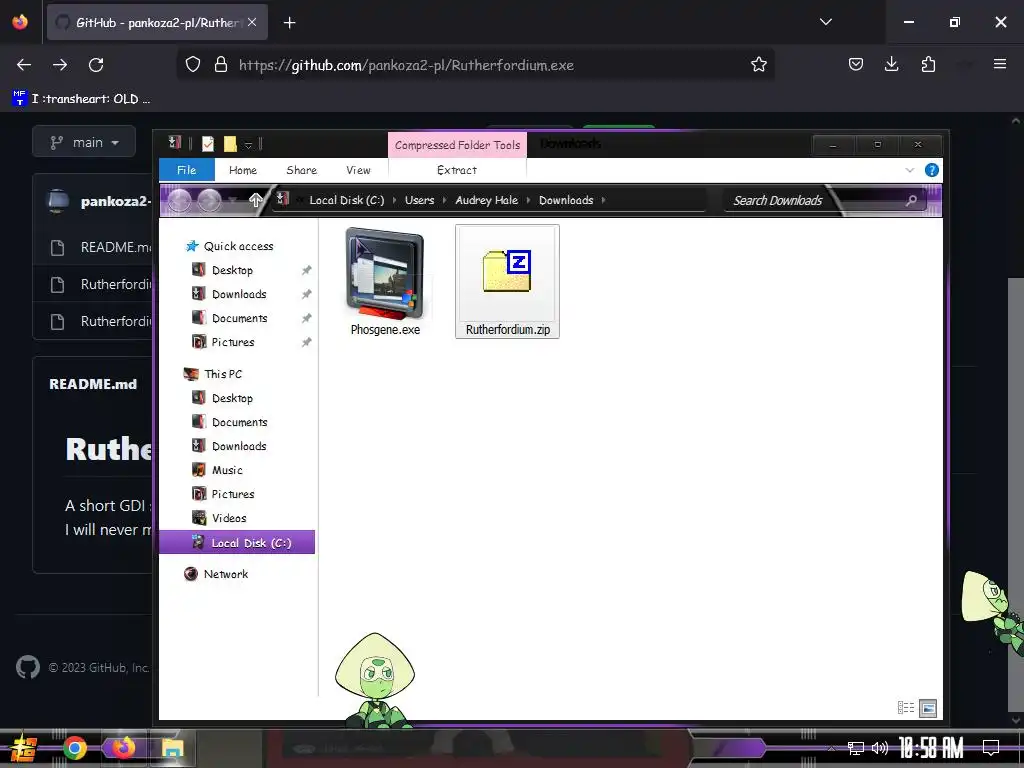
Task: Go back one page in Firefox
Action: coord(24,65)
